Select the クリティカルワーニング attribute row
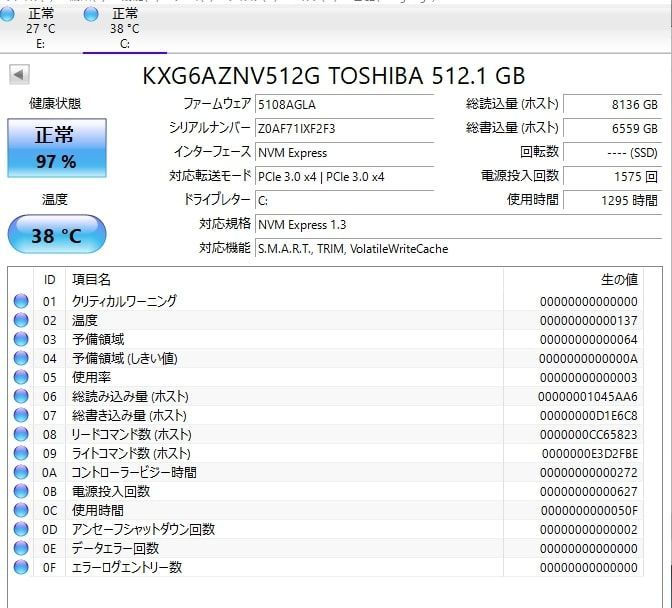The height and width of the screenshot is (608, 672). [326, 301]
